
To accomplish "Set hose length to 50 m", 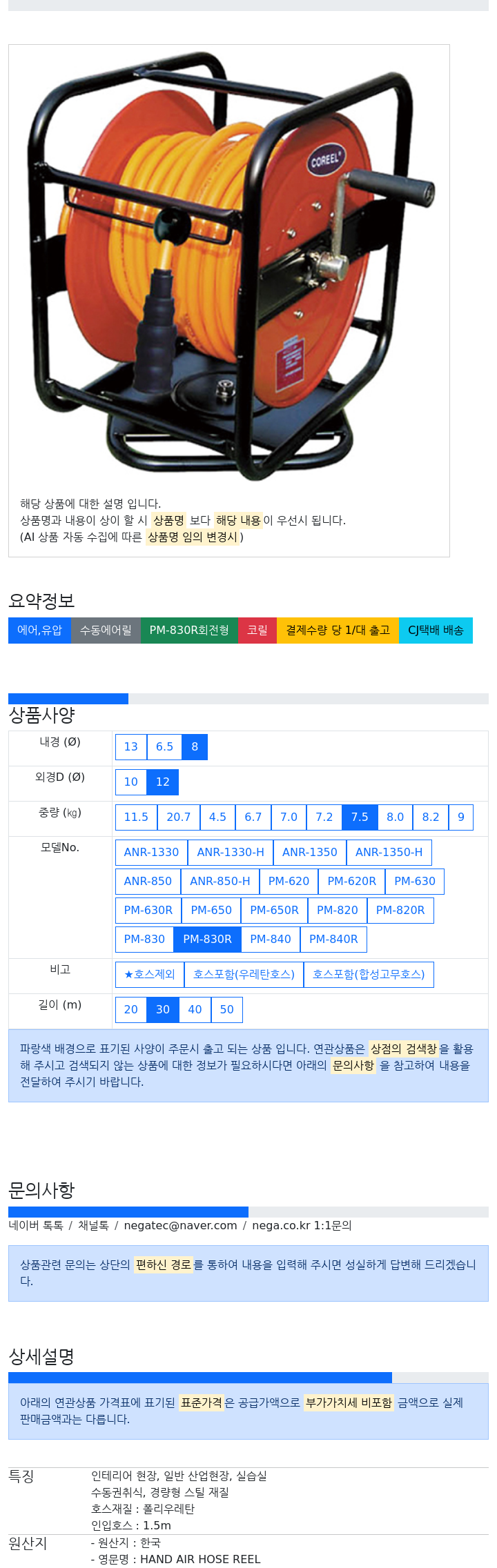I will point(226,1009).
